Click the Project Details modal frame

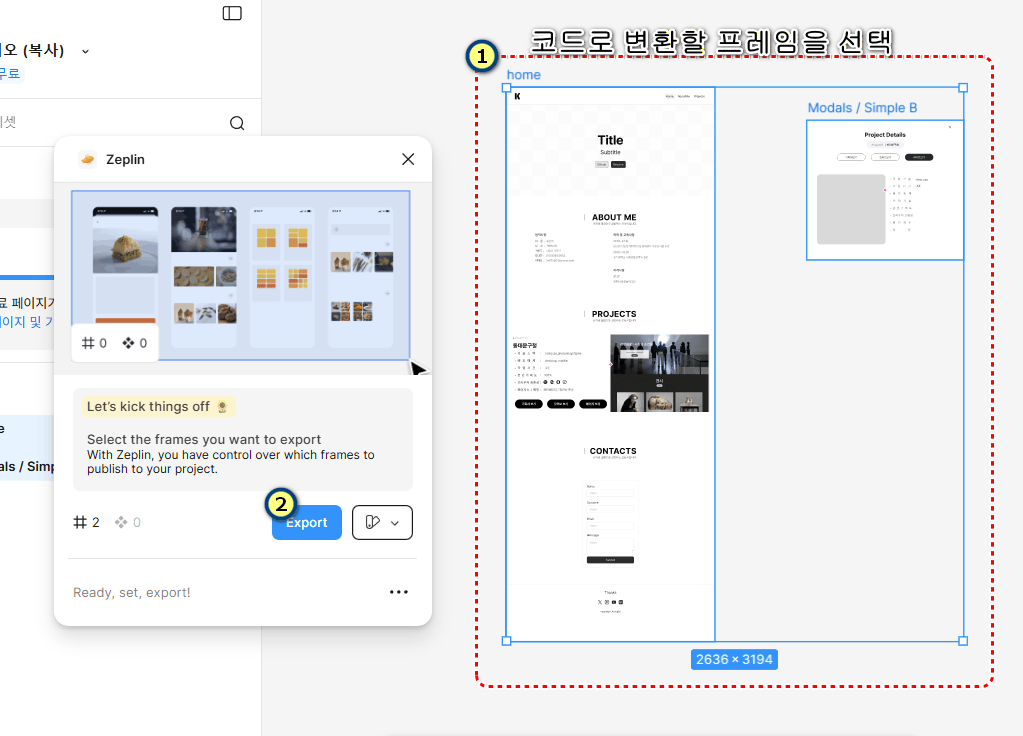click(884, 190)
